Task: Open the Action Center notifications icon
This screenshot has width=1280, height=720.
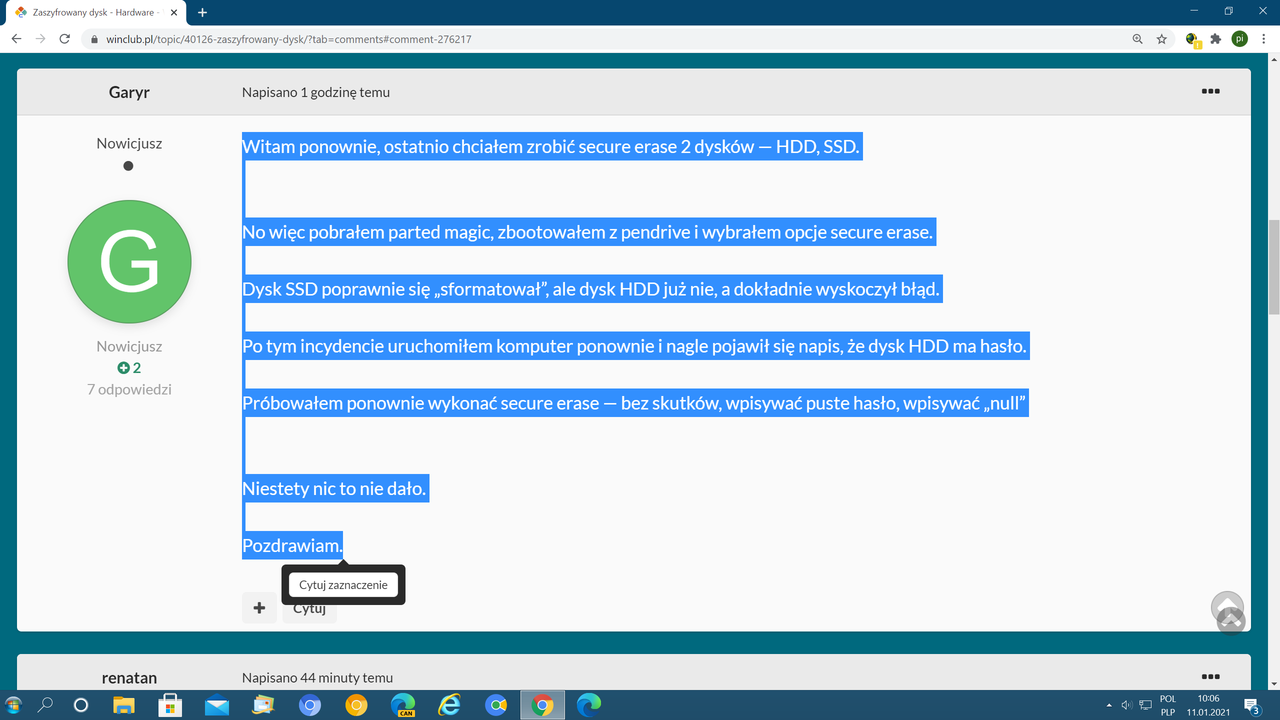Action: point(1250,705)
